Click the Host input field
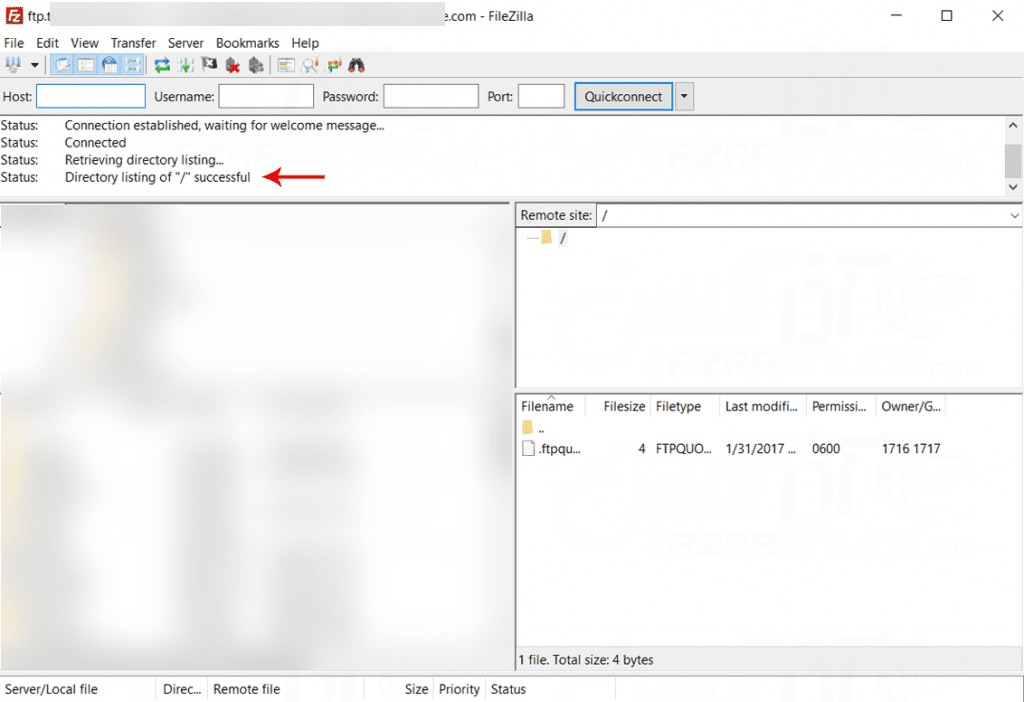 91,97
